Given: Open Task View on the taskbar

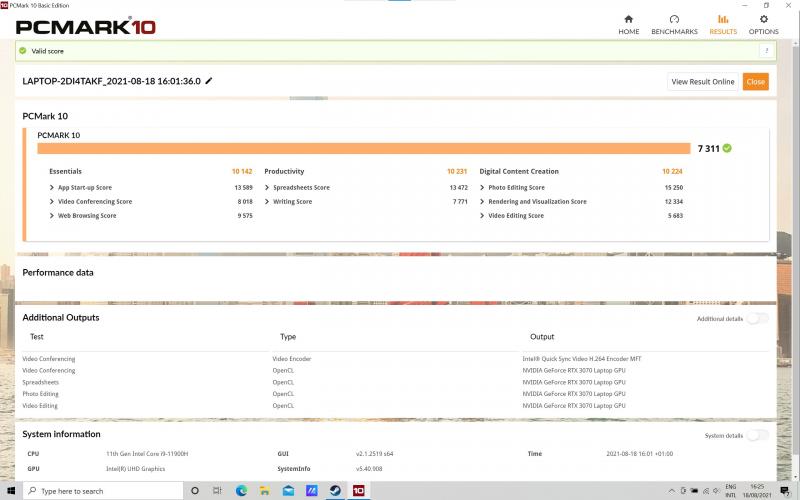Looking at the screenshot, I should [x=217, y=490].
